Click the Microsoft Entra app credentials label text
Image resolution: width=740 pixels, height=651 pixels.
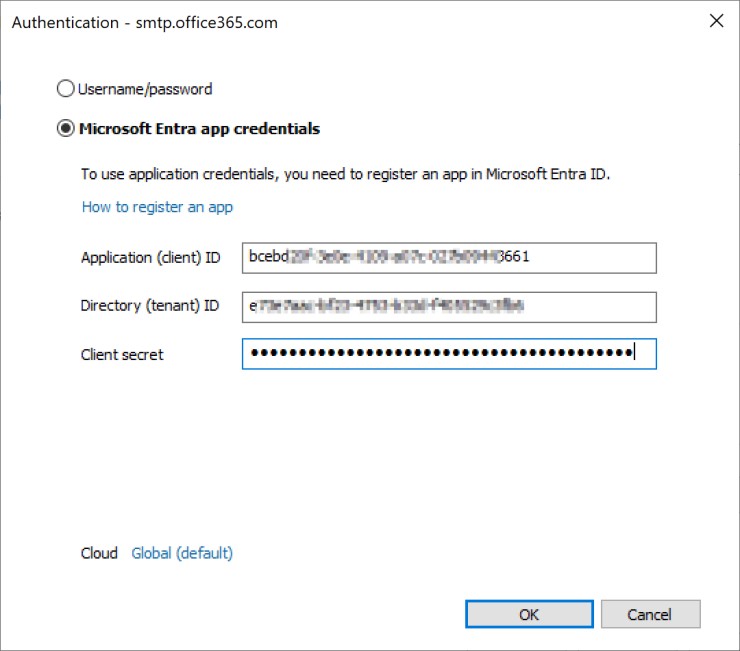click(199, 128)
